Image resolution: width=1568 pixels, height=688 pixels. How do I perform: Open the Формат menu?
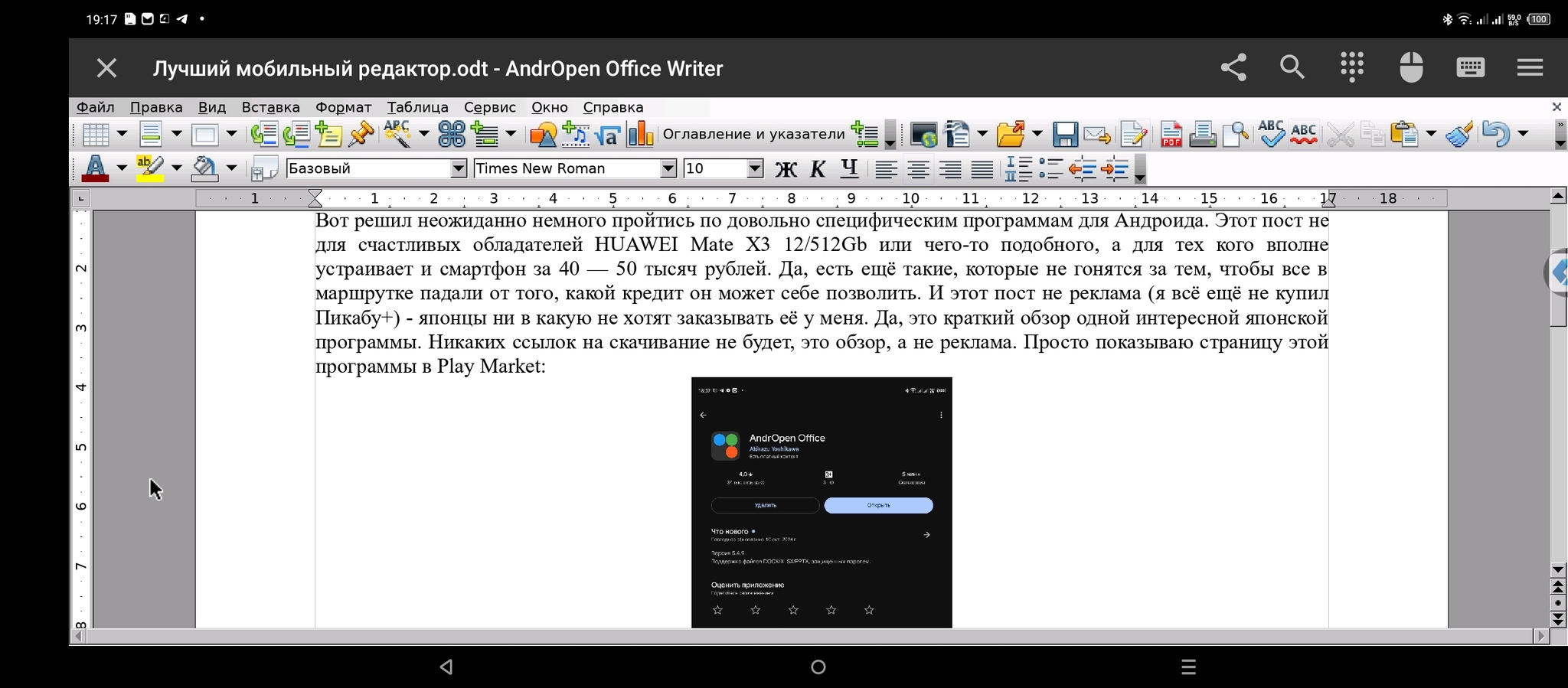pos(344,107)
